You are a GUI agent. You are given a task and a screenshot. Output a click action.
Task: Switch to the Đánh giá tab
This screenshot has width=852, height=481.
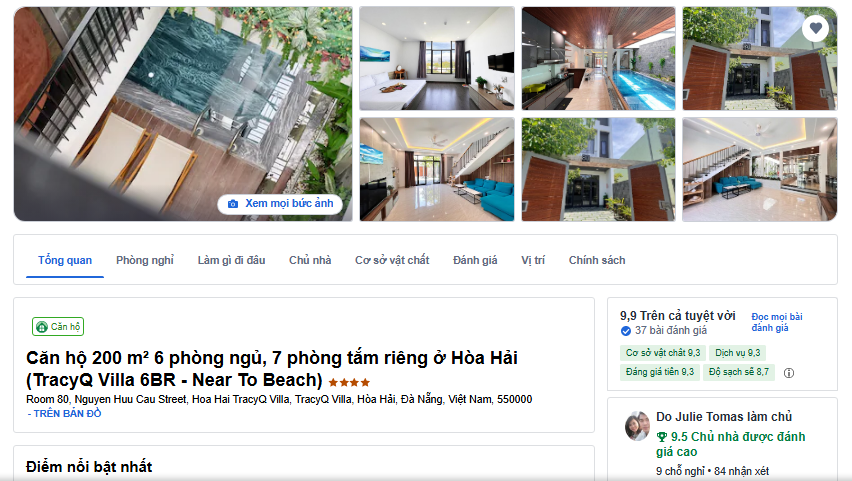[475, 260]
